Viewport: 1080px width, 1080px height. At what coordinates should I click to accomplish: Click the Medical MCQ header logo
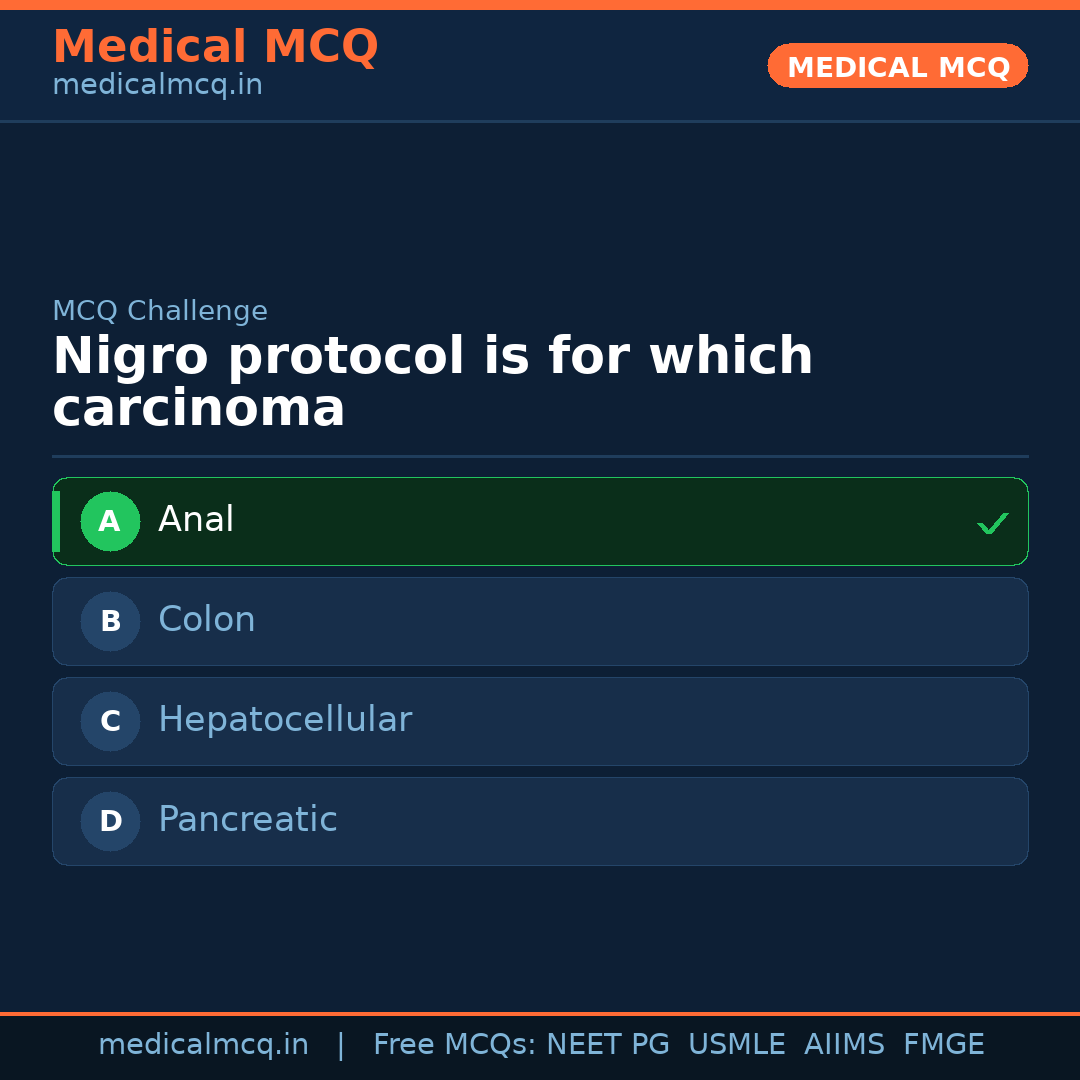point(215,46)
